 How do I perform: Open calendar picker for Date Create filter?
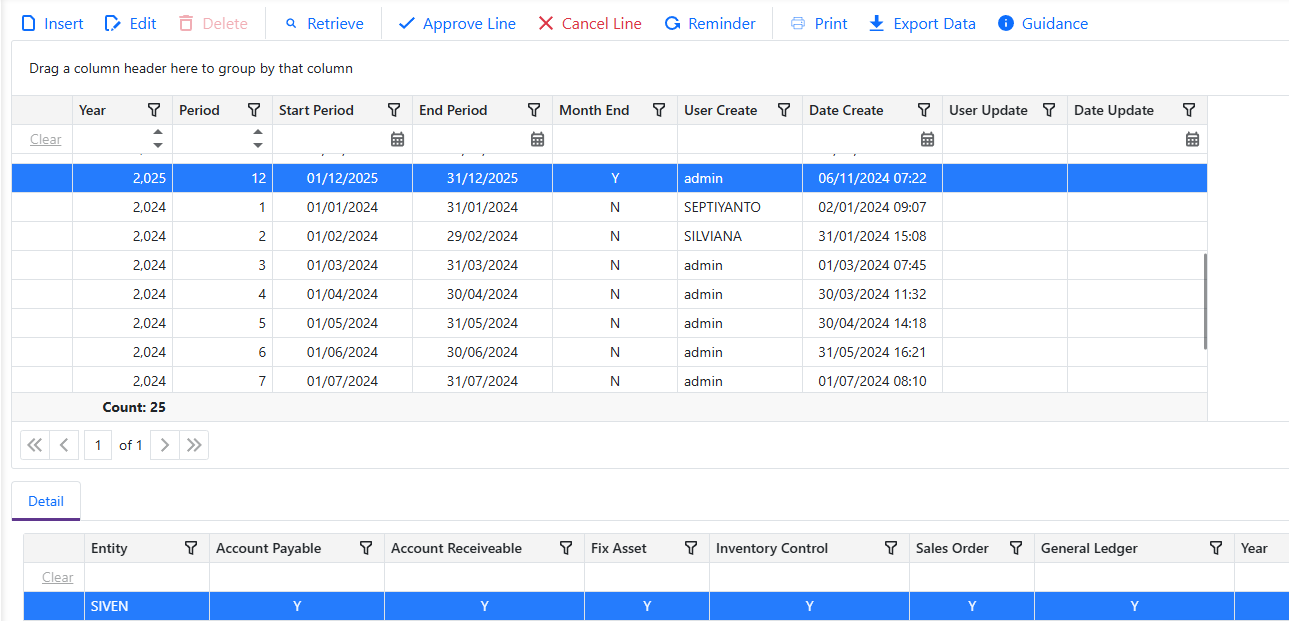(x=927, y=139)
